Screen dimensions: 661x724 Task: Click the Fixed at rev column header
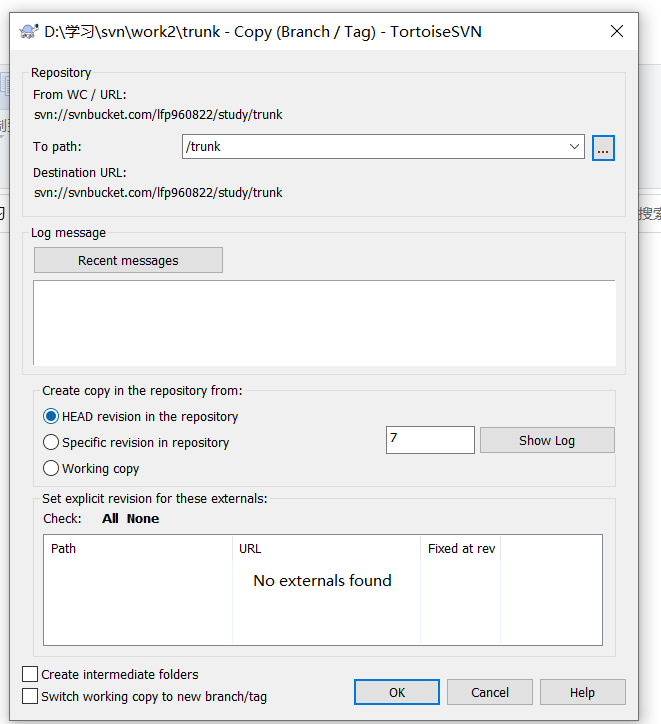461,549
